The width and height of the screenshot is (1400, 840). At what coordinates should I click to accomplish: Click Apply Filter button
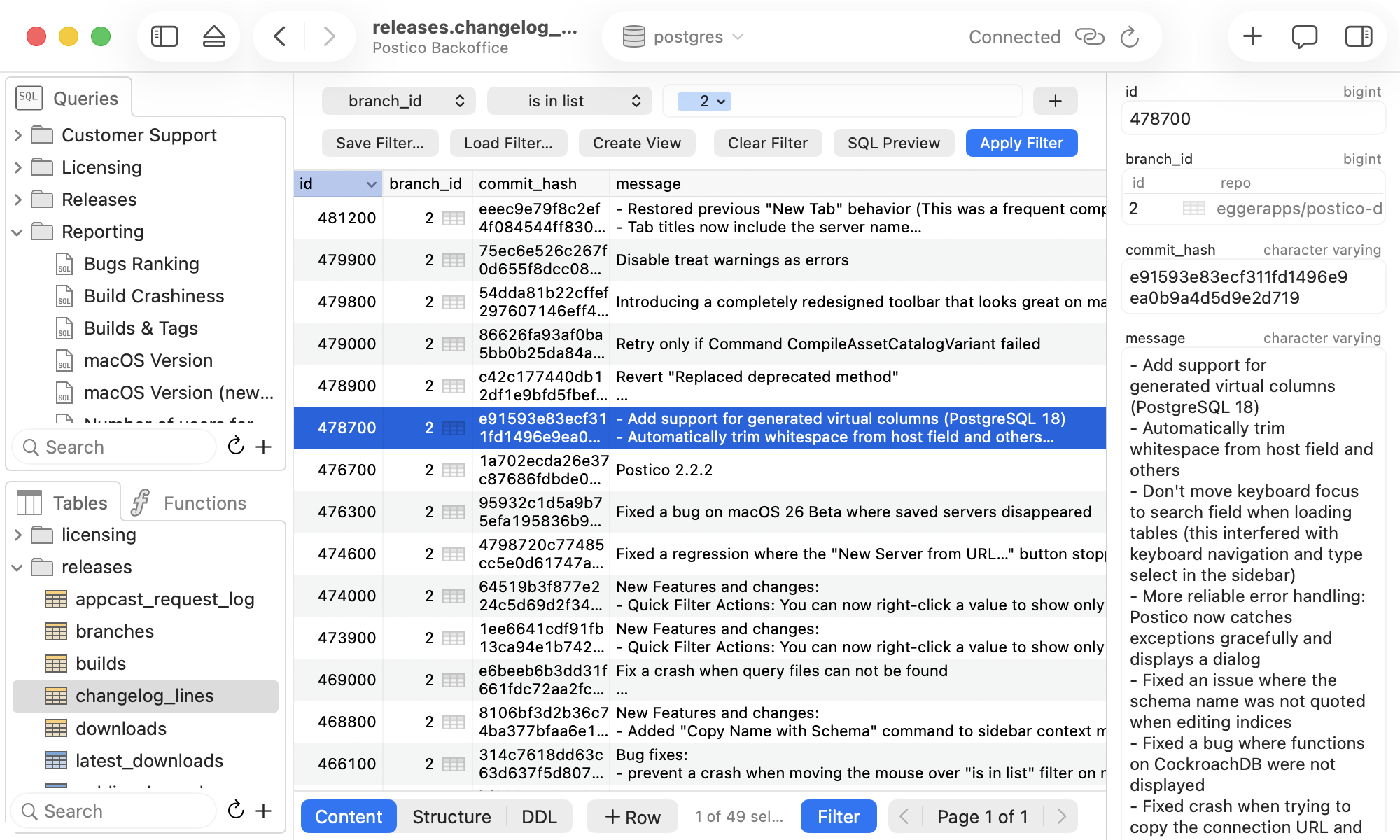(1021, 143)
